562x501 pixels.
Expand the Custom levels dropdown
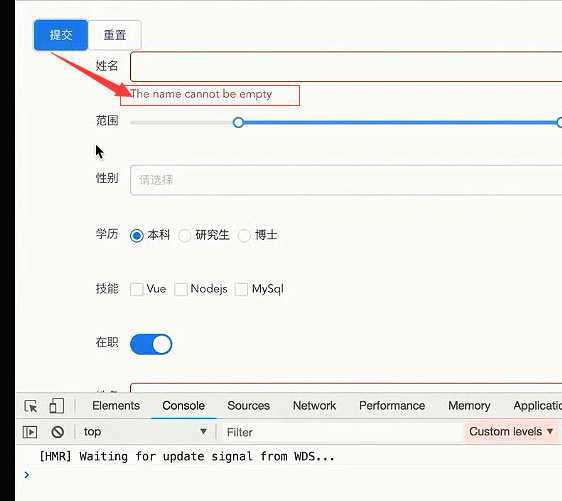511,431
